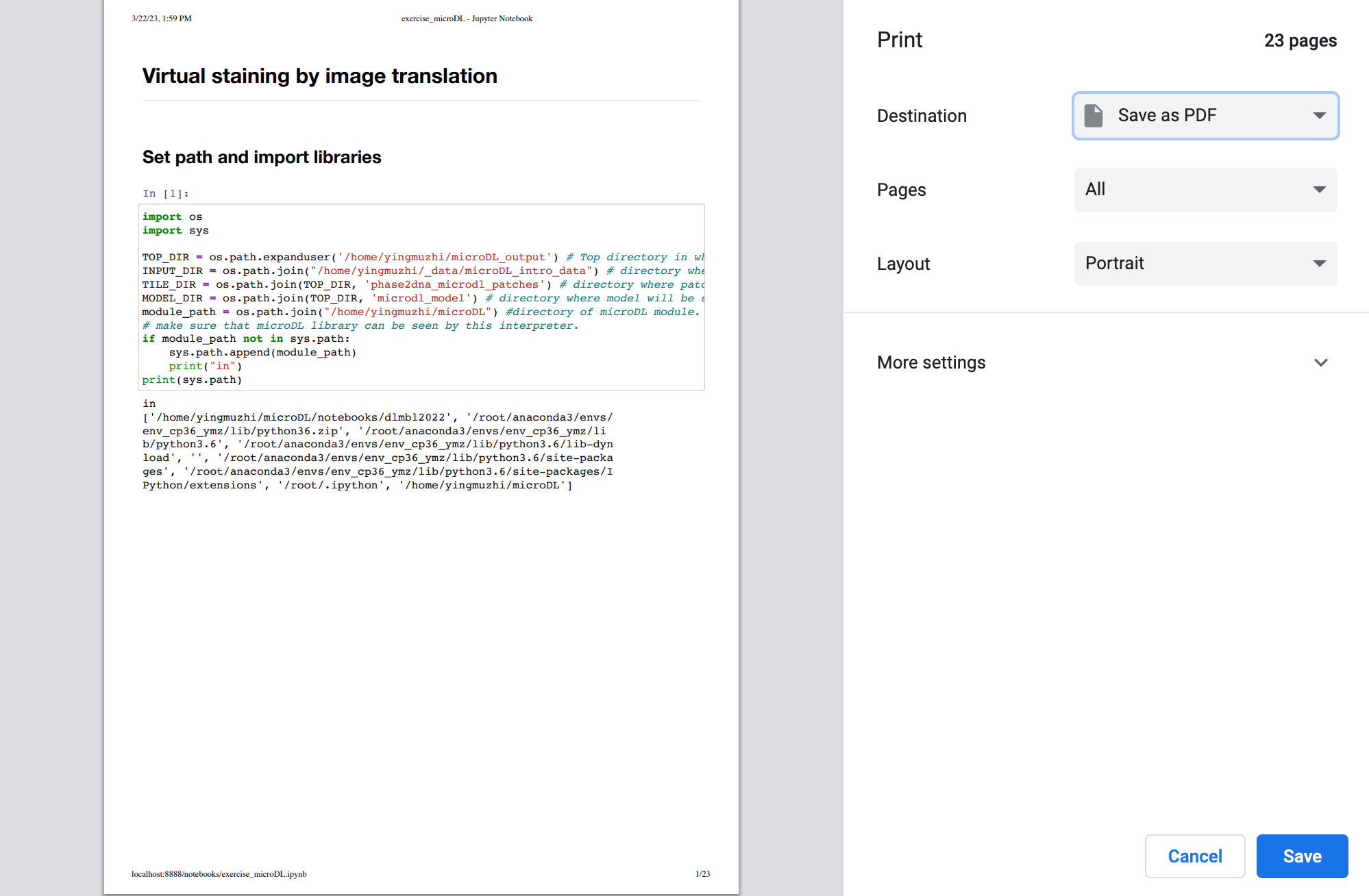
Task: Click the PDF document icon in Destination
Action: (1094, 116)
